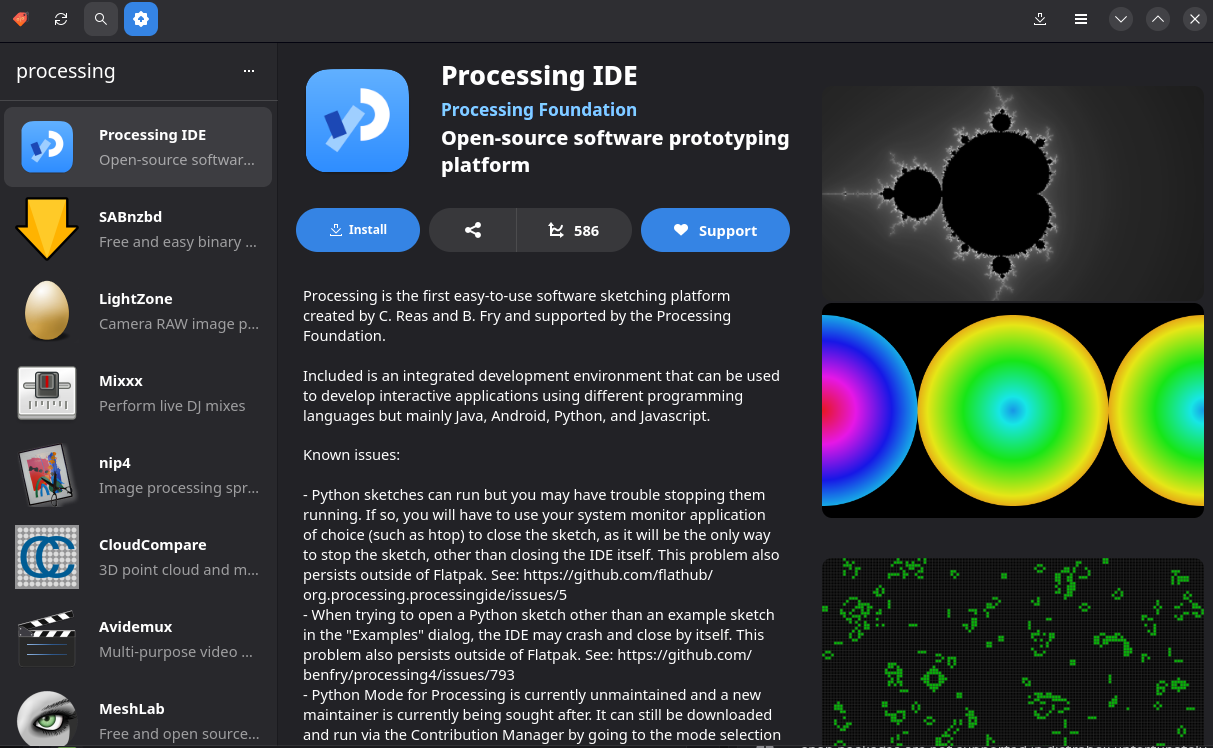
Task: Click the Support button
Action: (715, 230)
